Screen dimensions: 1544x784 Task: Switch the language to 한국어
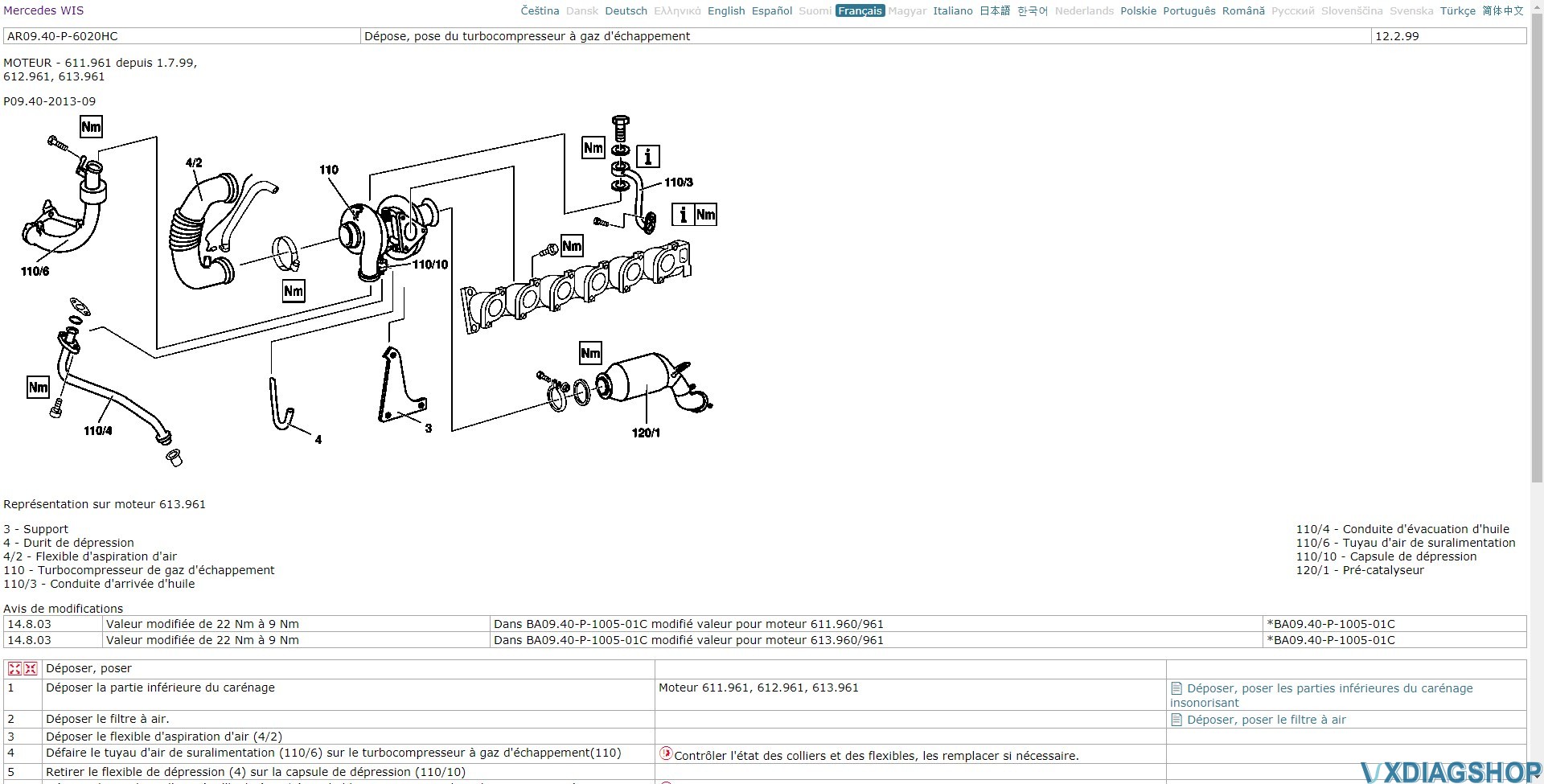pos(1033,10)
